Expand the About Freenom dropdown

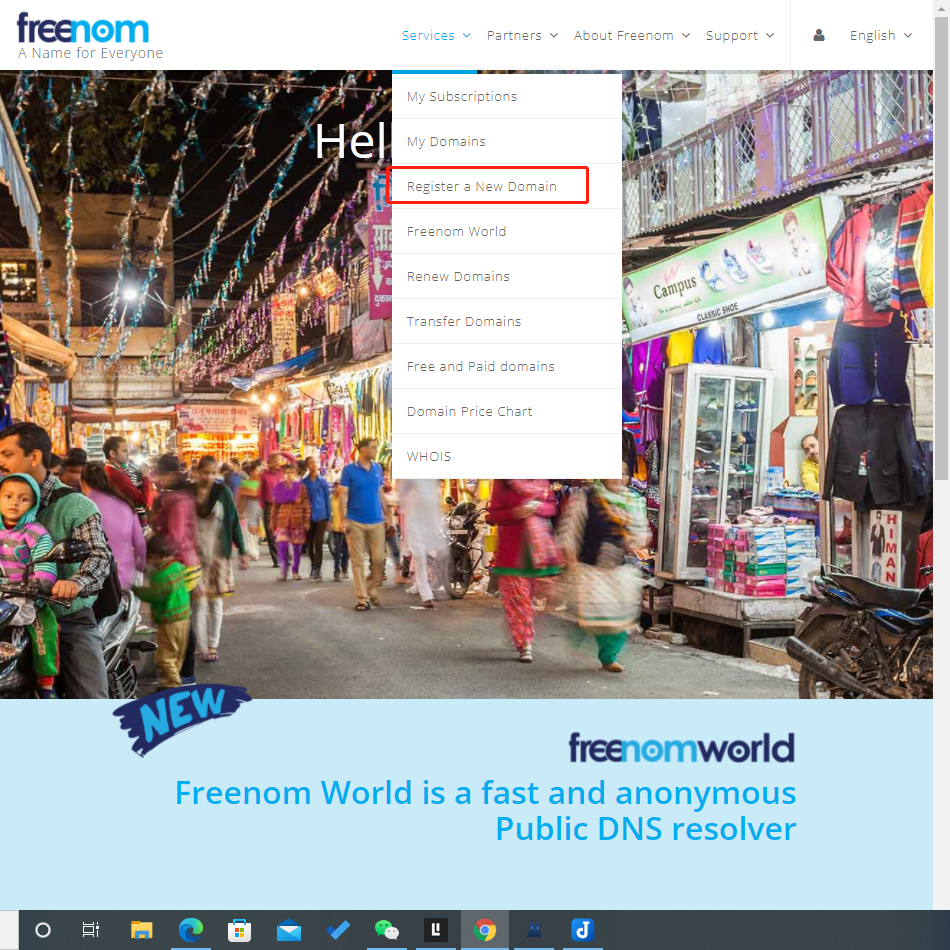click(632, 35)
